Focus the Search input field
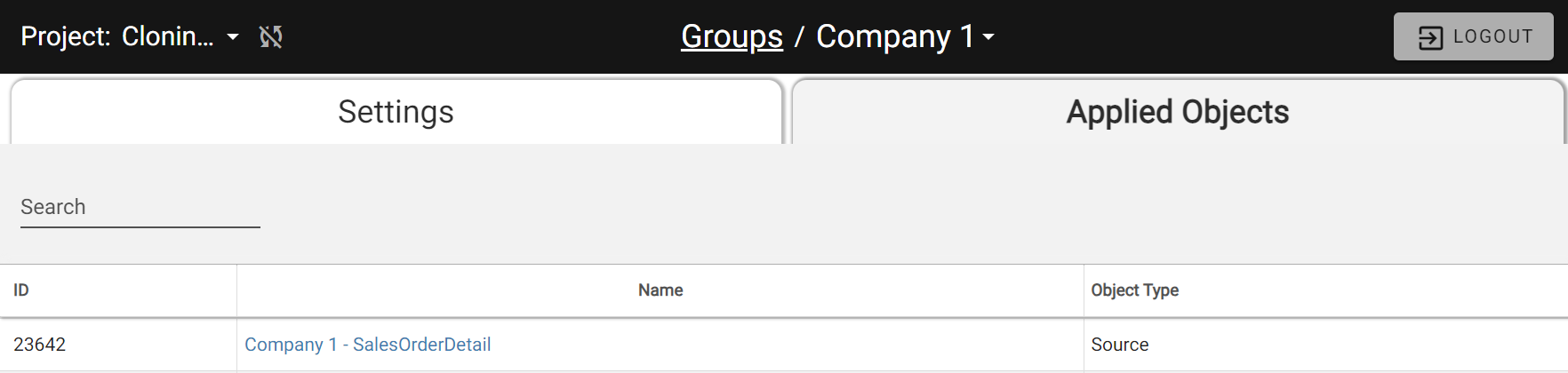Image resolution: width=1568 pixels, height=373 pixels. pyautogui.click(x=140, y=208)
